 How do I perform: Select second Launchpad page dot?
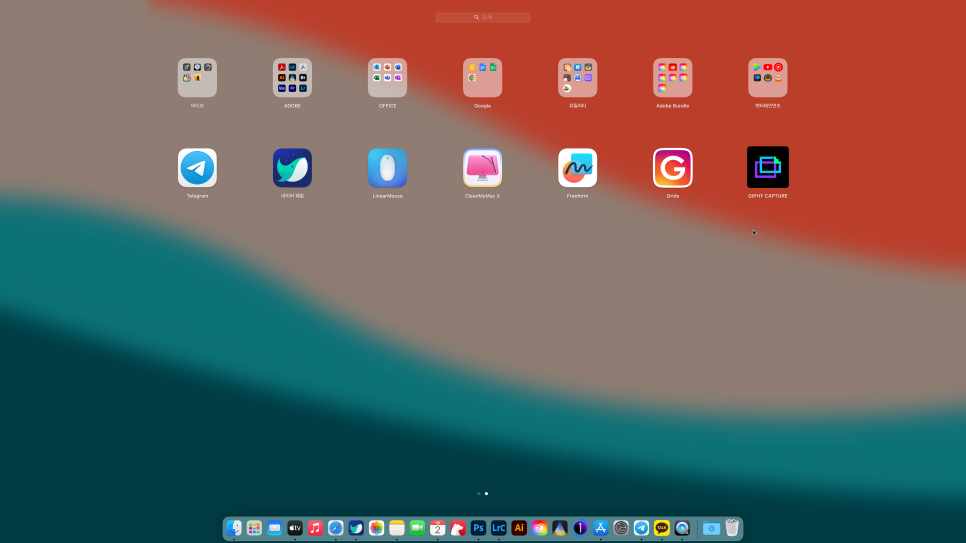pyautogui.click(x=486, y=494)
